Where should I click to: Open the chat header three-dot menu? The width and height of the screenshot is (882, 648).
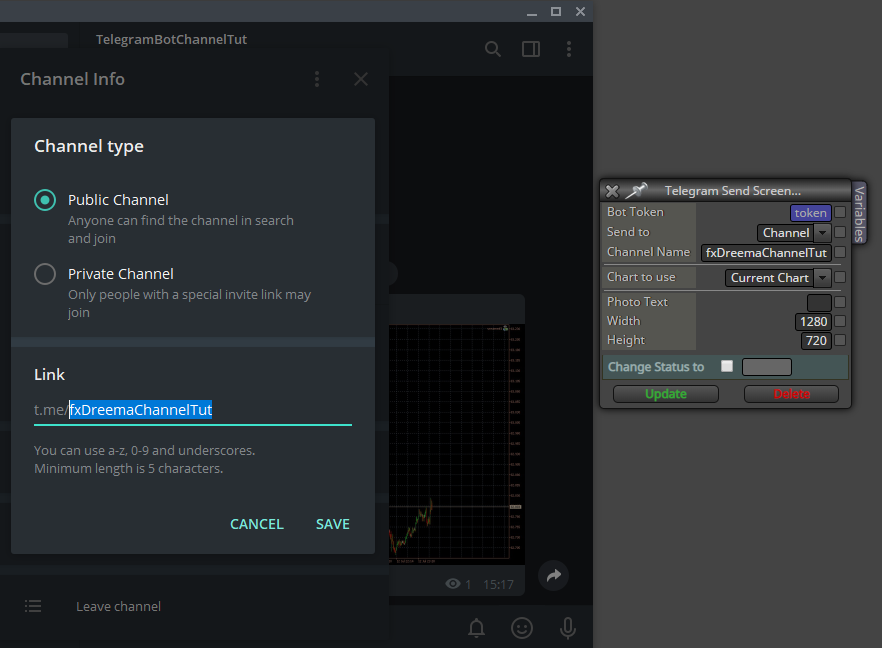(x=569, y=49)
